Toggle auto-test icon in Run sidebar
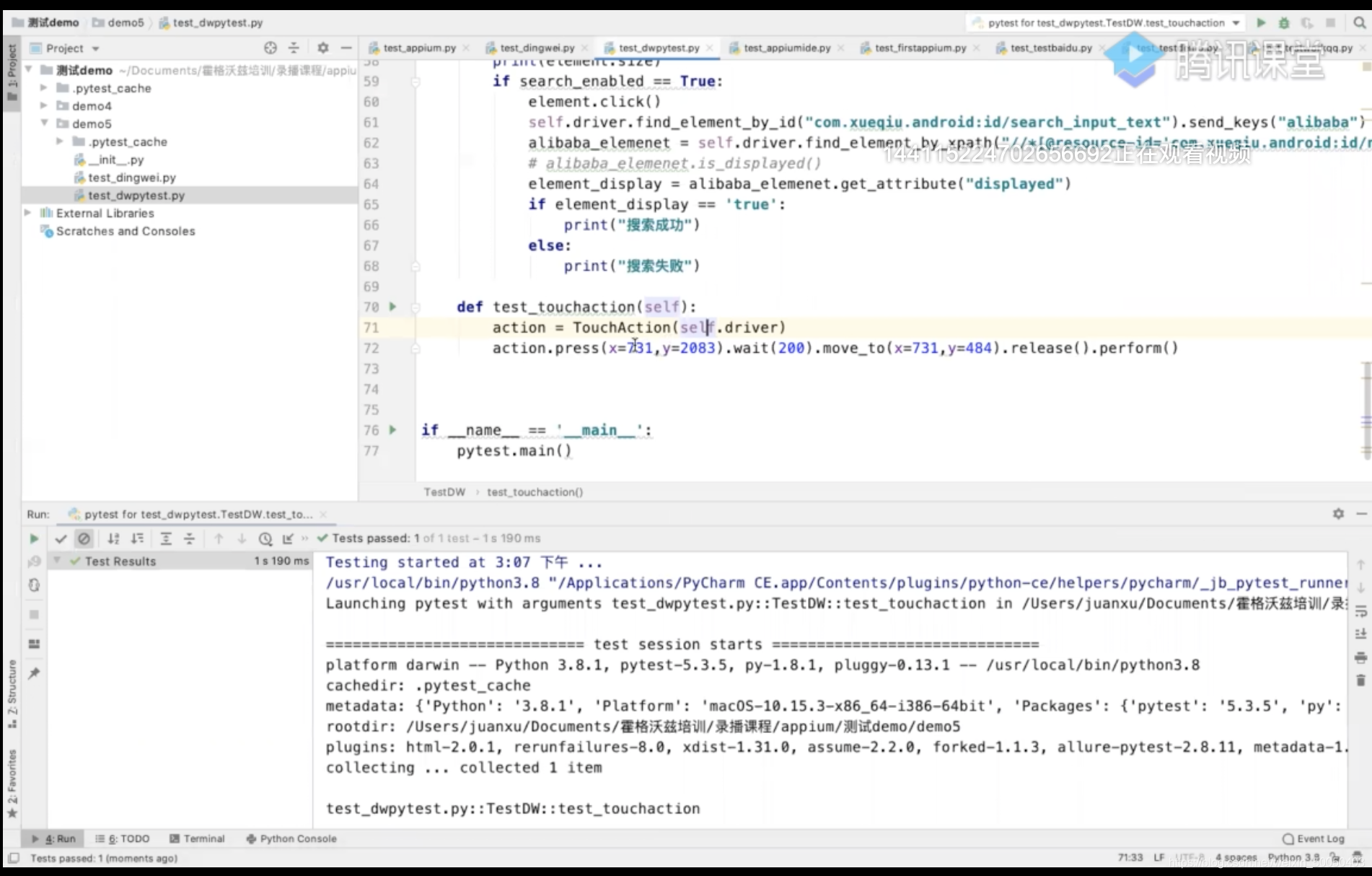 point(34,585)
